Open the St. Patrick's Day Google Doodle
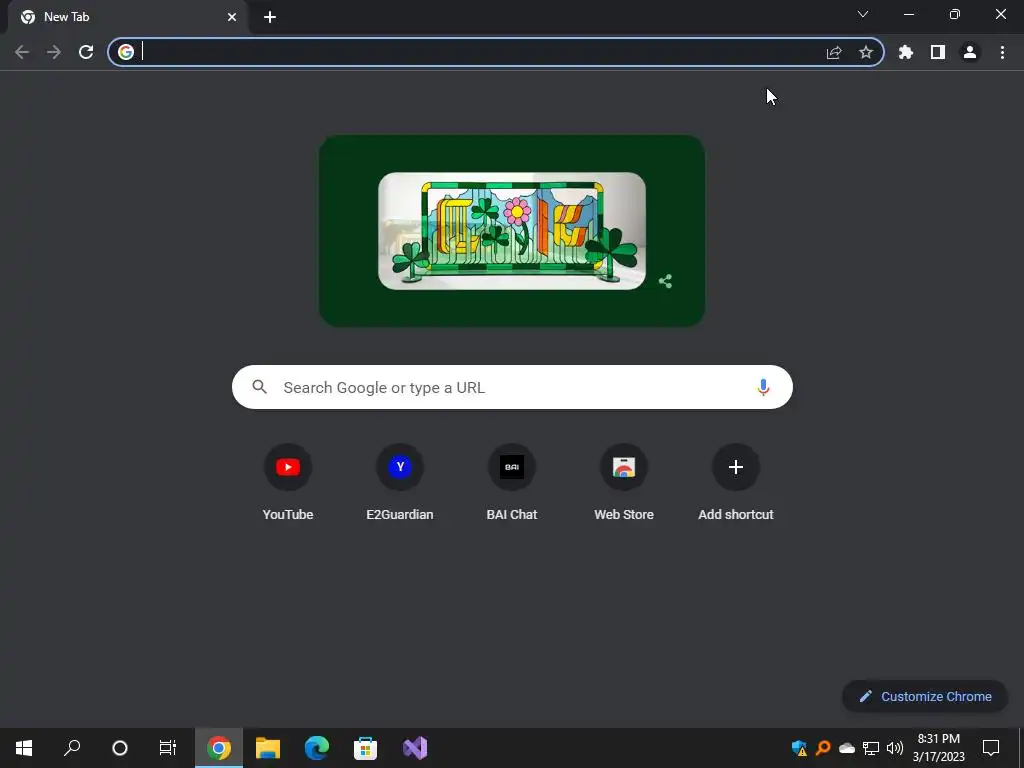The height and width of the screenshot is (768, 1024). (x=512, y=231)
